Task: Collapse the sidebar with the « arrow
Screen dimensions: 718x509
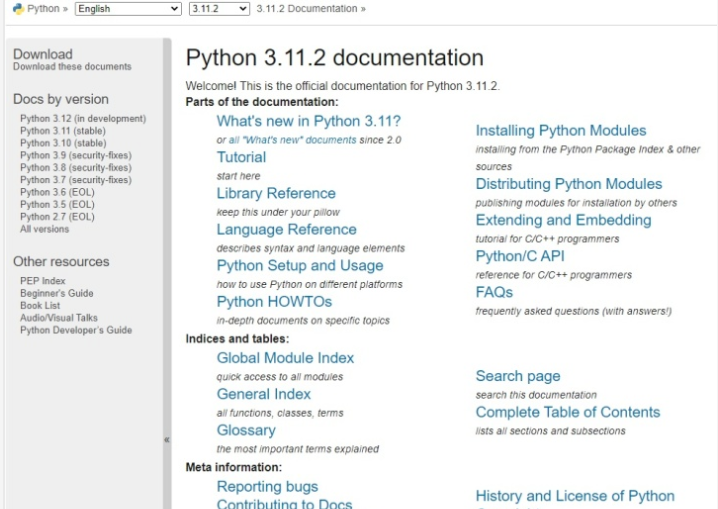Action: pyautogui.click(x=167, y=440)
